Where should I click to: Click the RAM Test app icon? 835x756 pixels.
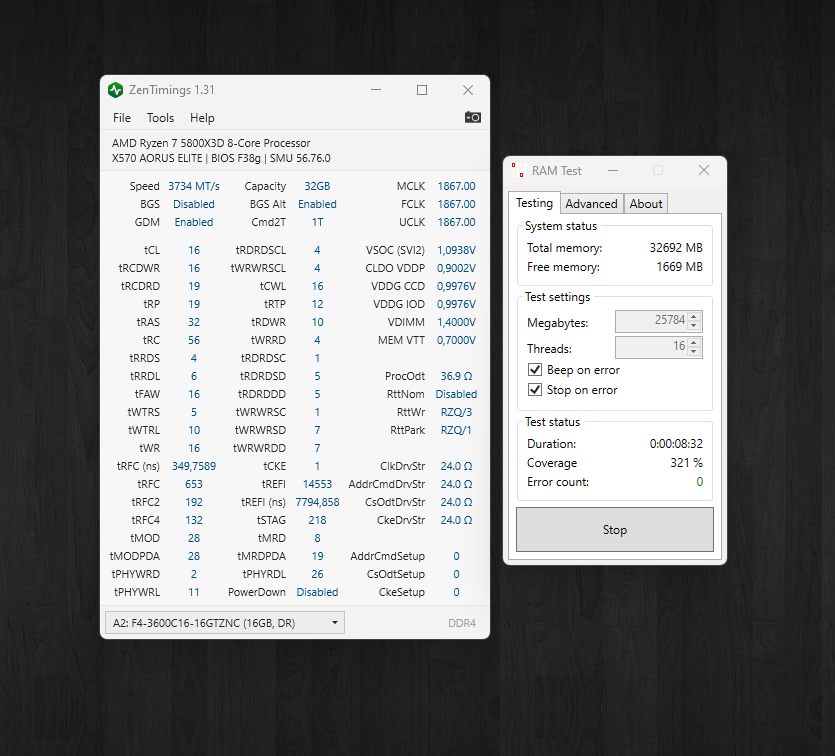click(x=518, y=170)
